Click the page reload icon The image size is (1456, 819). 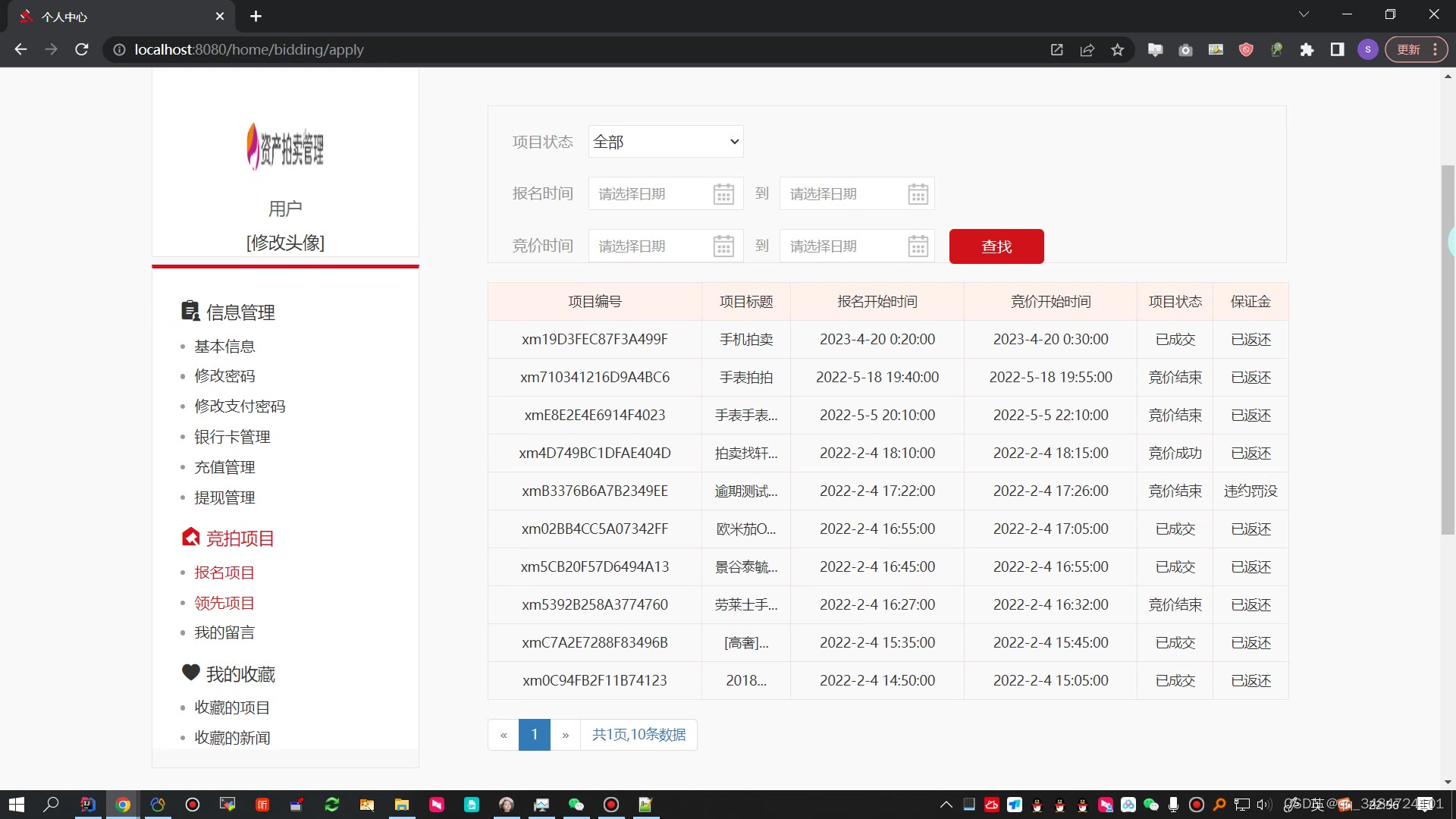(82, 50)
